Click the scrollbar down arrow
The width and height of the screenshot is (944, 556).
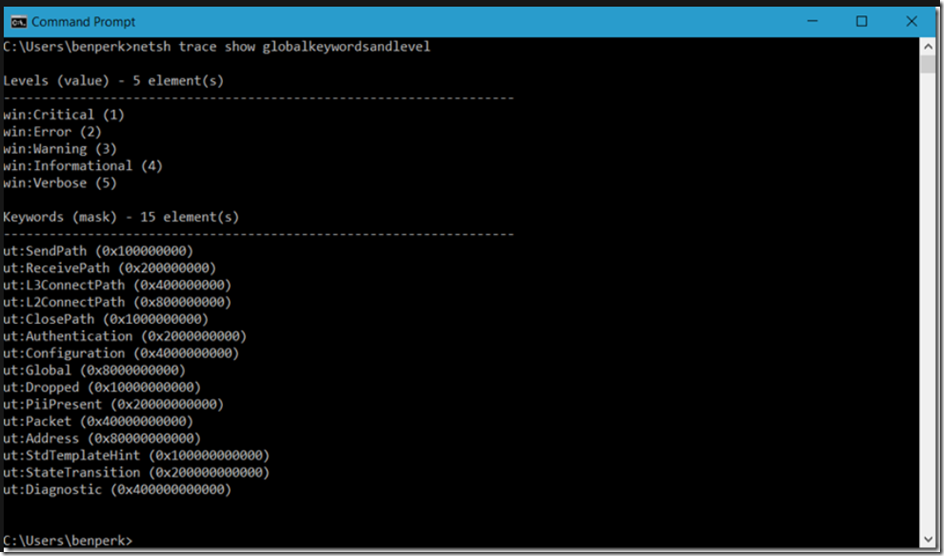pyautogui.click(x=928, y=539)
